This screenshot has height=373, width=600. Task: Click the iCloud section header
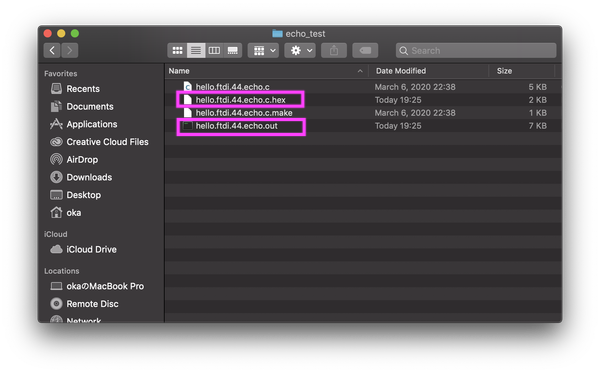point(55,234)
